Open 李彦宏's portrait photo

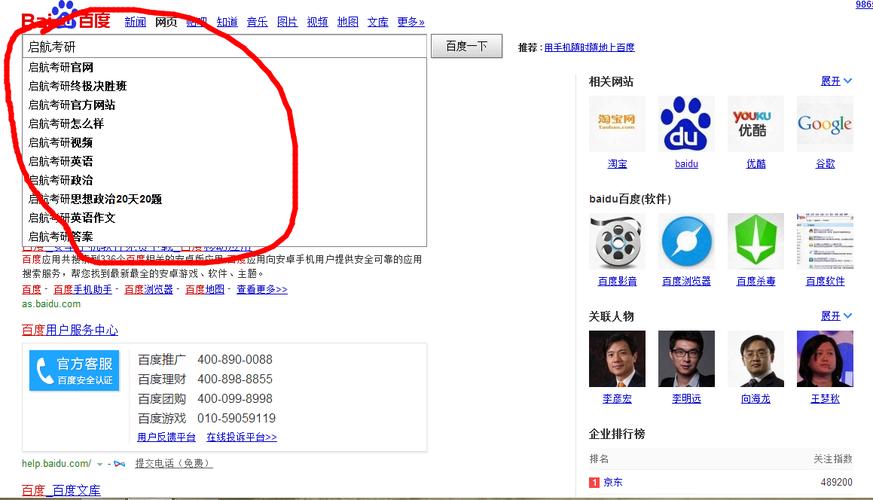coord(617,359)
